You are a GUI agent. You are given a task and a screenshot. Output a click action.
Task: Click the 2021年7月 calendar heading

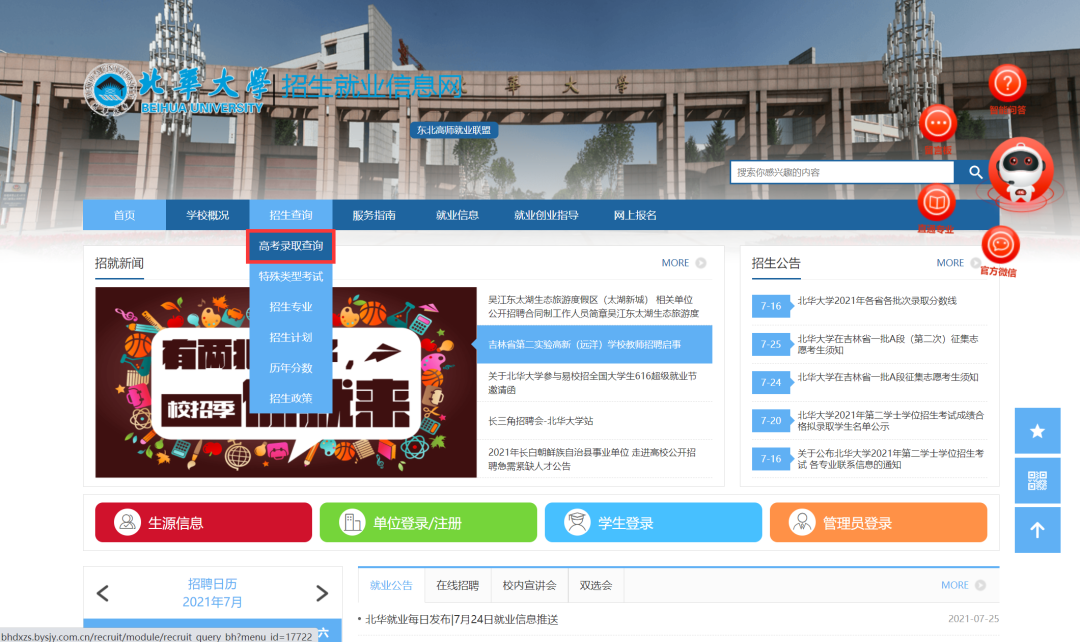pos(212,602)
